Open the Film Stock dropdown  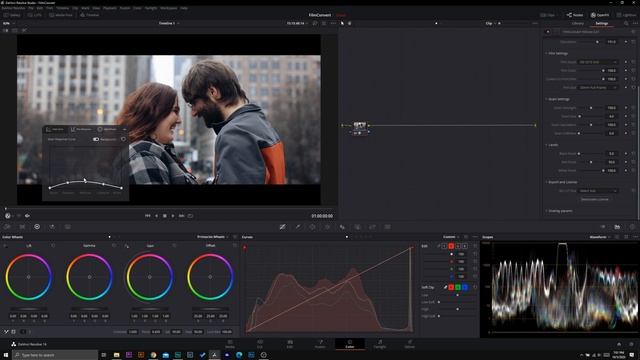tap(598, 62)
